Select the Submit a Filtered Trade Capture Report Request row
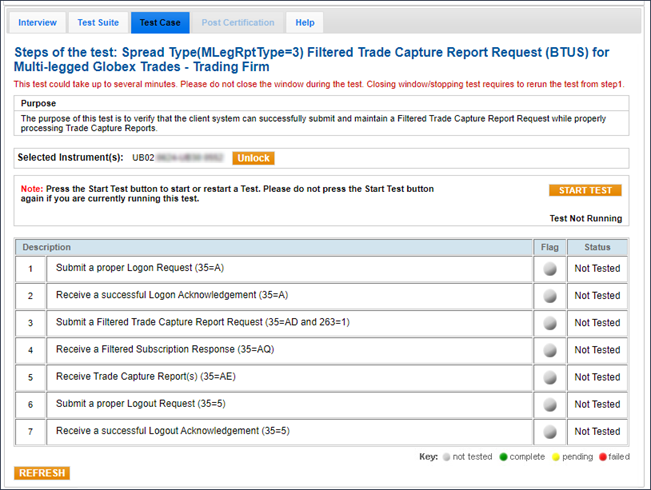The image size is (651, 490). [x=290, y=323]
